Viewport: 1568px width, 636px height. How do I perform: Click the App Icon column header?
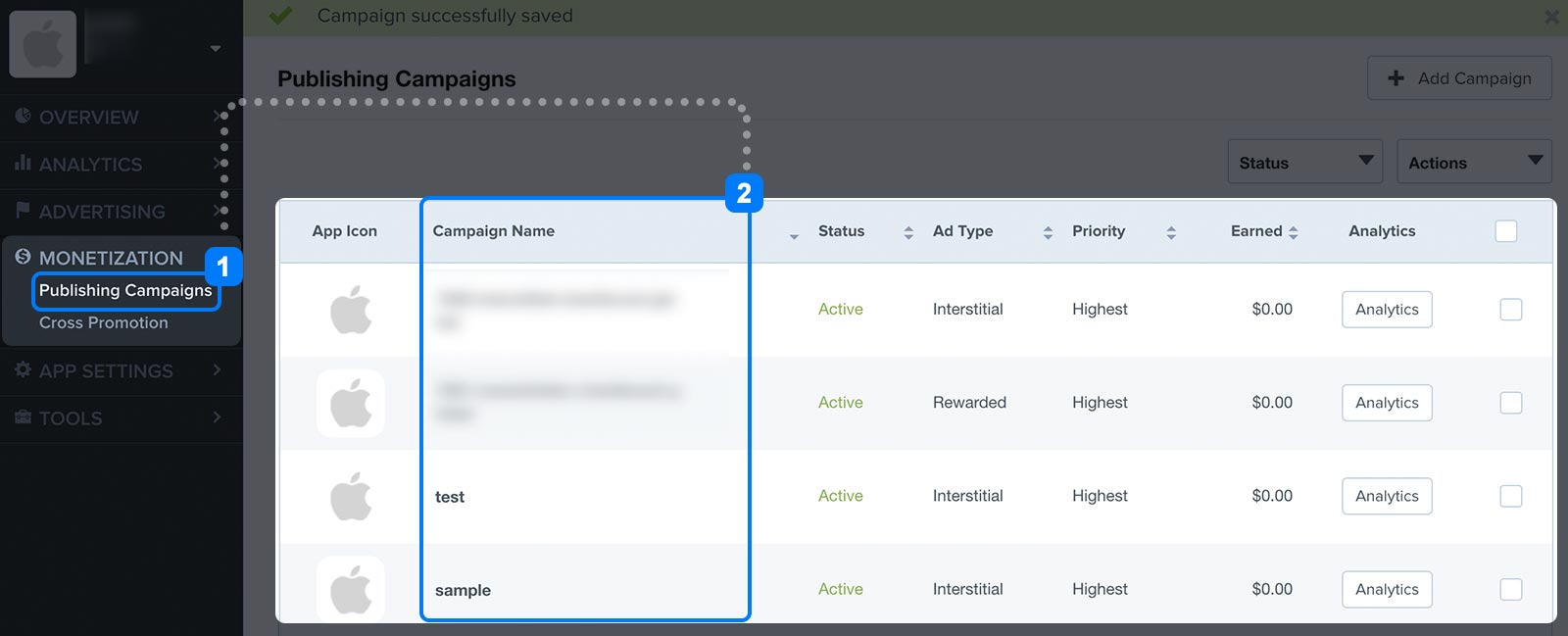tap(344, 231)
